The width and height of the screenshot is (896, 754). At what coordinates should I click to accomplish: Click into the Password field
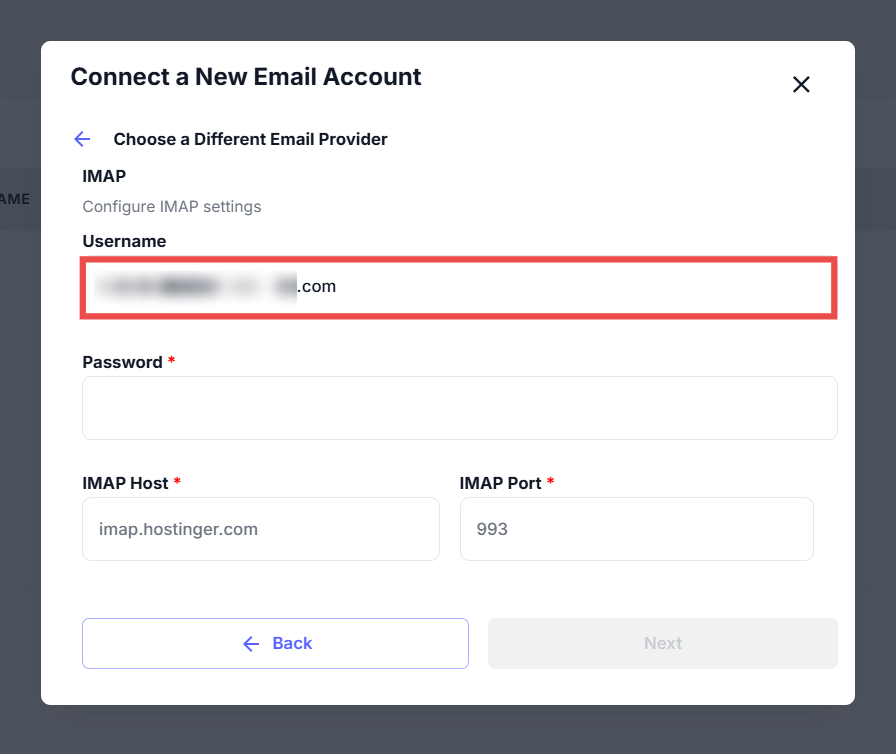pyautogui.click(x=459, y=408)
